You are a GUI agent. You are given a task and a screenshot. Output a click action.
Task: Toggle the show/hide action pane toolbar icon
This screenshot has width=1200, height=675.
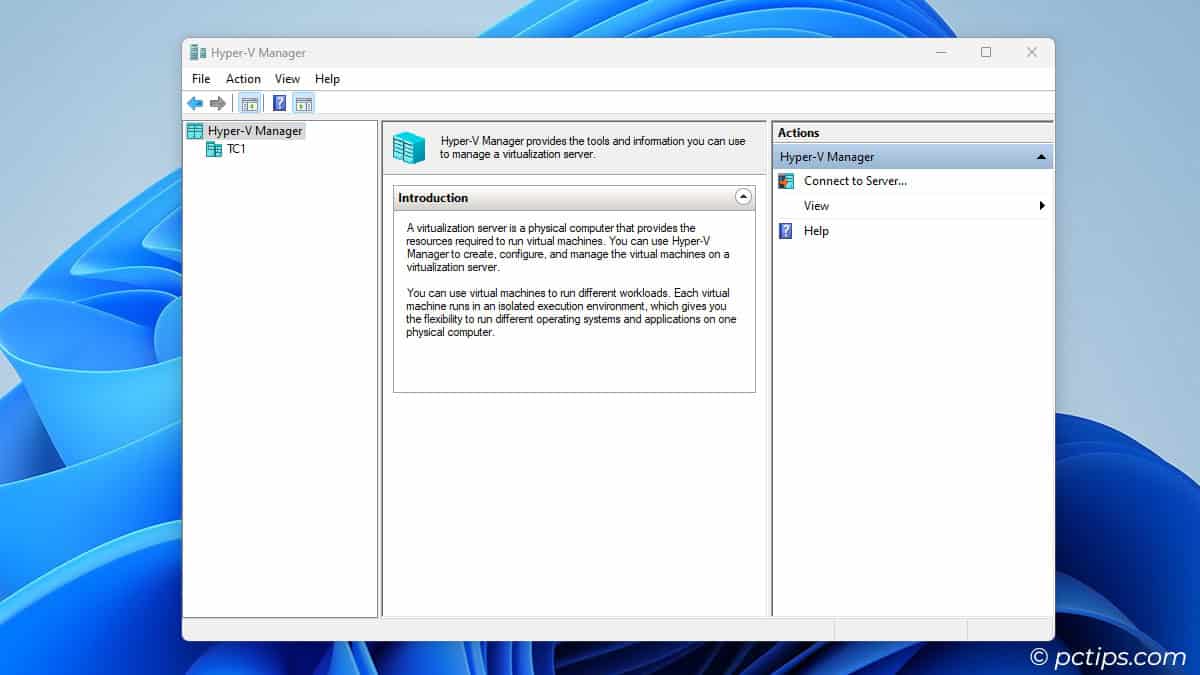tap(303, 103)
